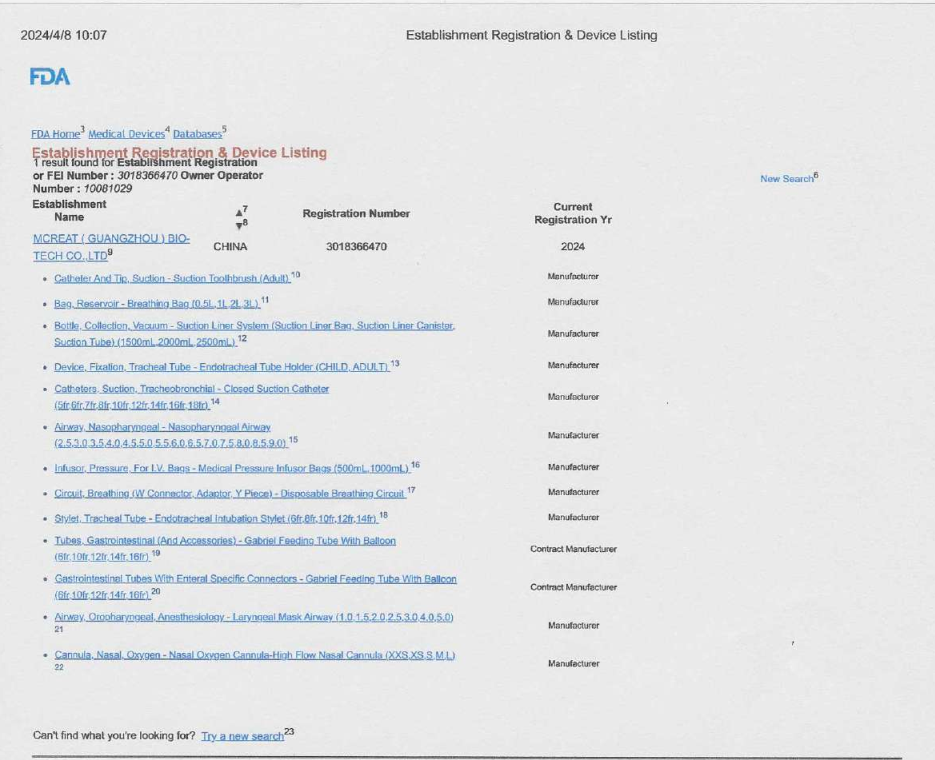This screenshot has width=935, height=760.
Task: Select 'Manufacturer' beside the Endotracheal Tube Holder listing
Action: [x=573, y=365]
